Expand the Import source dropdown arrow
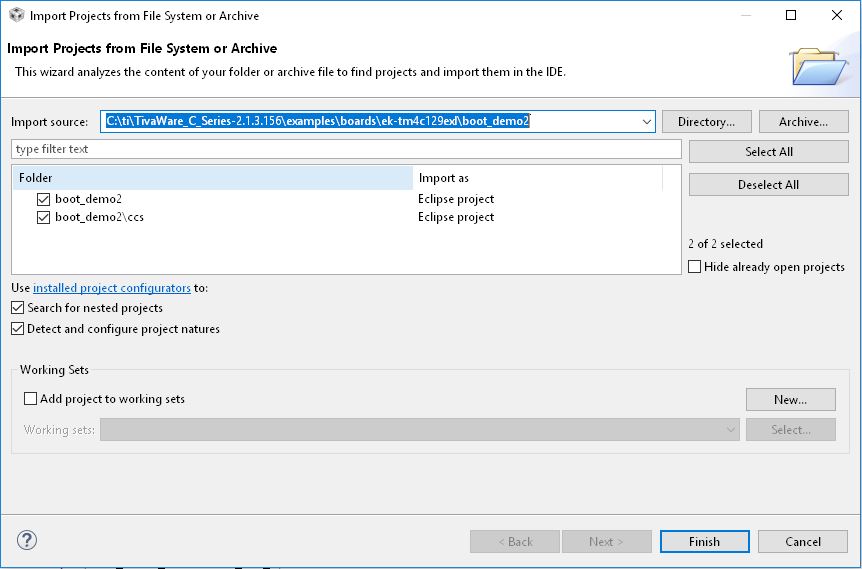The image size is (862, 569). pyautogui.click(x=647, y=121)
